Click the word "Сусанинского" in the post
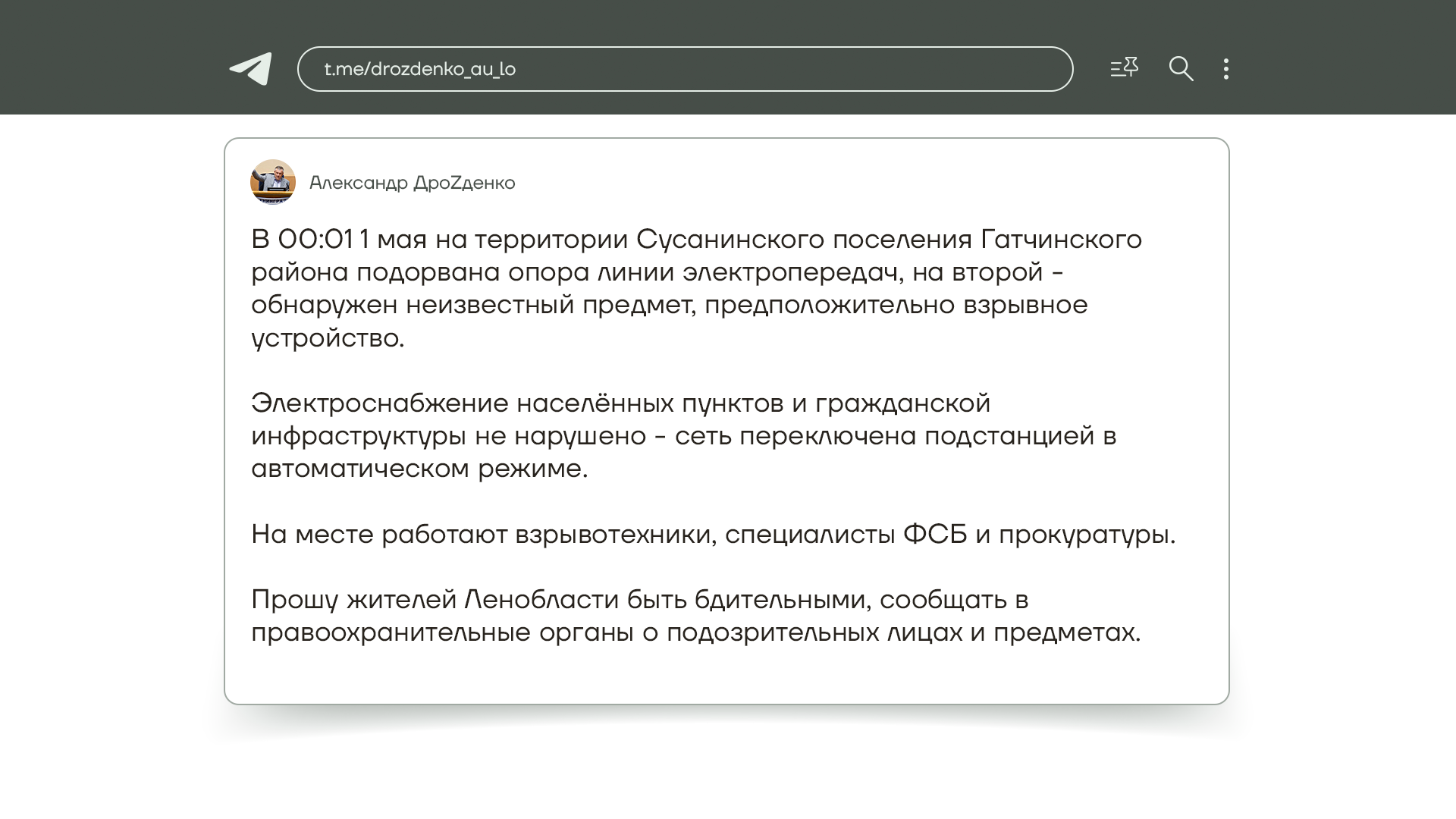This screenshot has height=819, width=1456. (730, 240)
